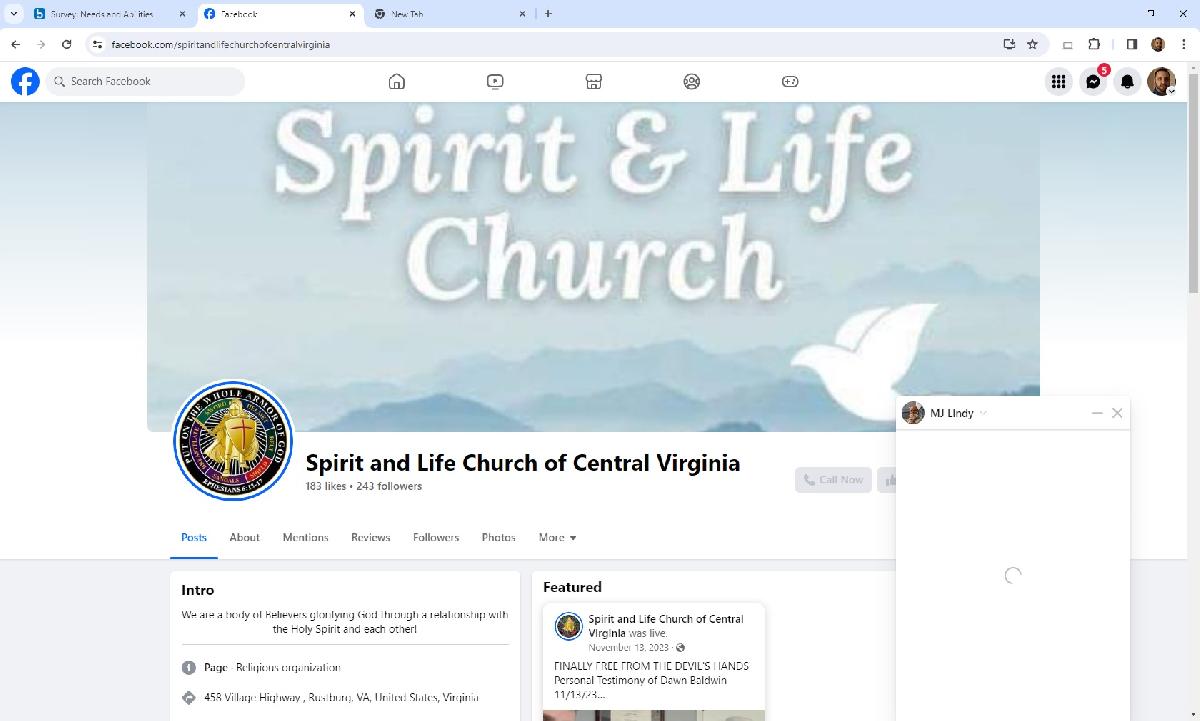
Task: Open the Facebook Home icon
Action: [397, 82]
